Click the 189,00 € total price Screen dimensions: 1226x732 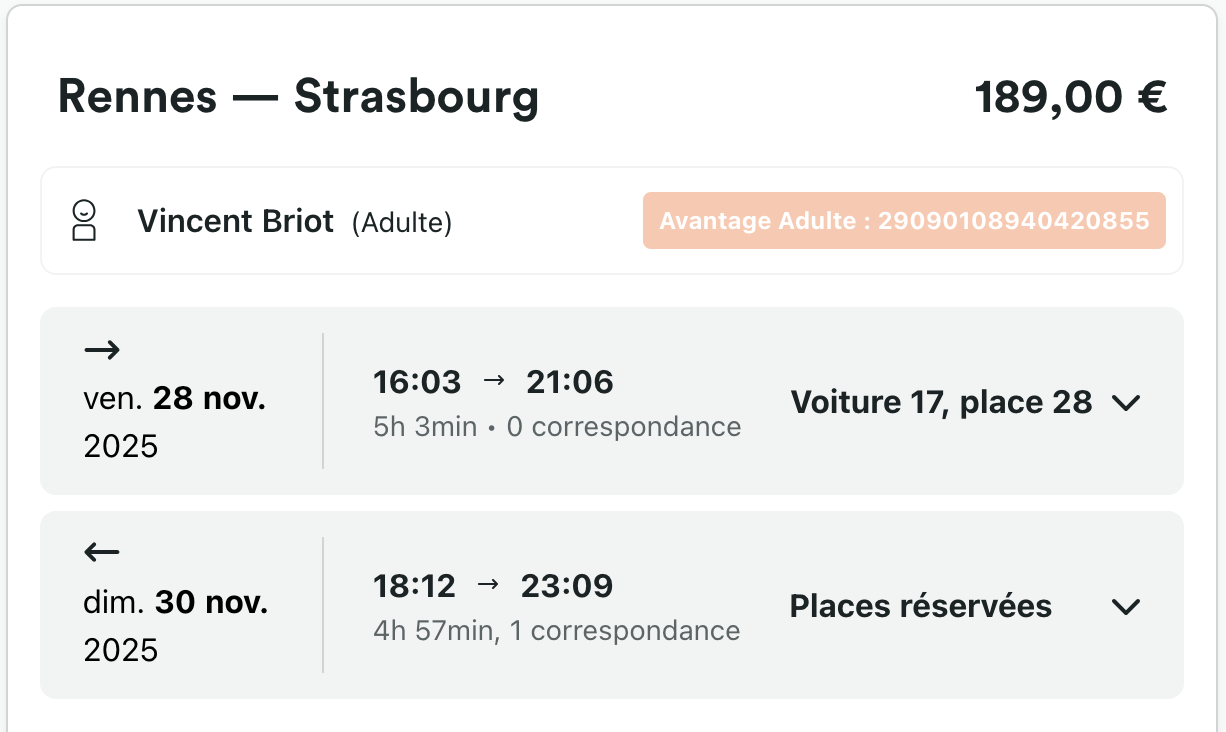(x=1071, y=97)
